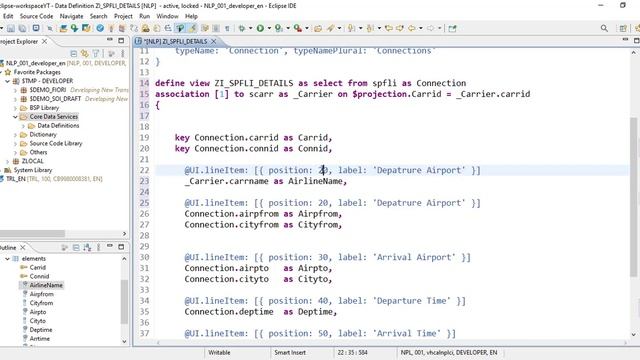The height and width of the screenshot is (360, 640).
Task: Click 'Smart Insert' in the status bar
Action: click(290, 352)
